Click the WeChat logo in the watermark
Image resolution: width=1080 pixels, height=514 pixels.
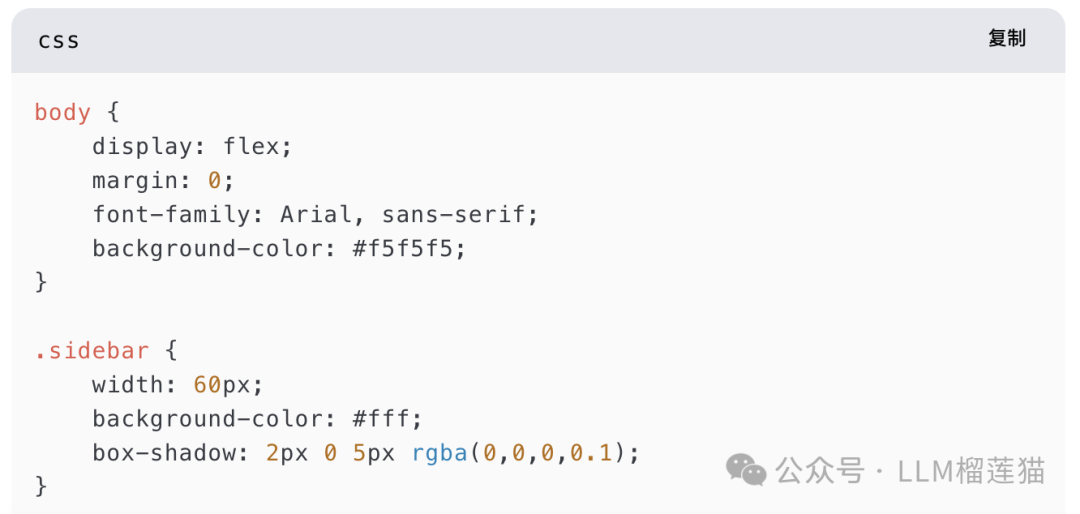click(746, 469)
